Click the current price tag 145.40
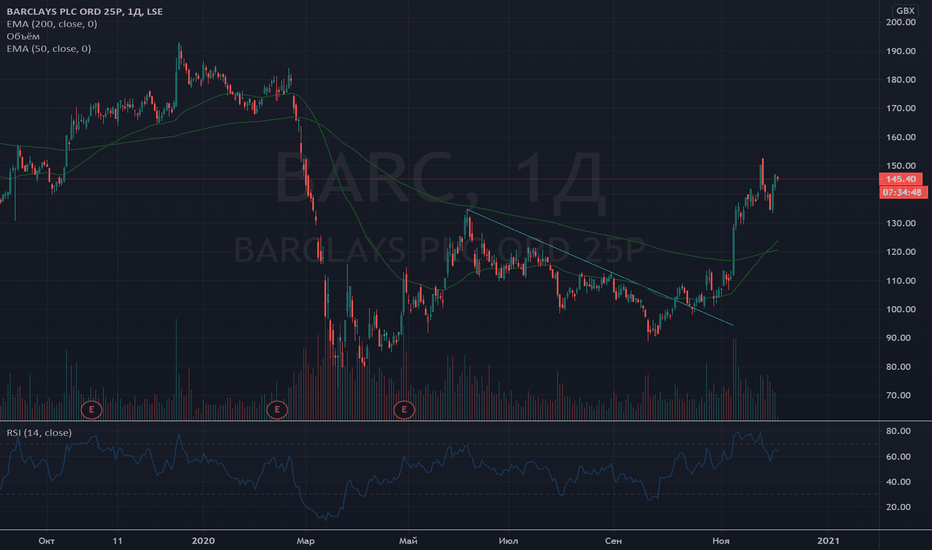Image resolution: width=932 pixels, height=550 pixels. point(900,179)
